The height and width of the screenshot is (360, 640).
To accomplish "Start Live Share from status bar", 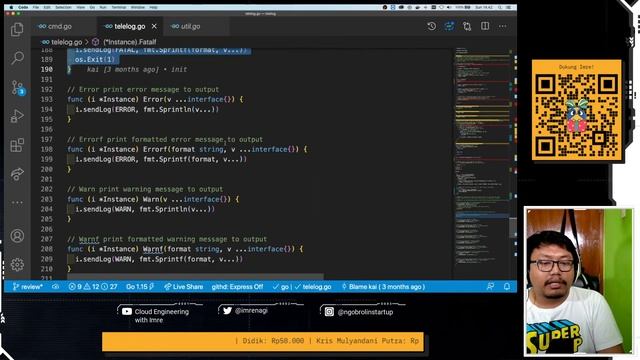I will point(184,287).
